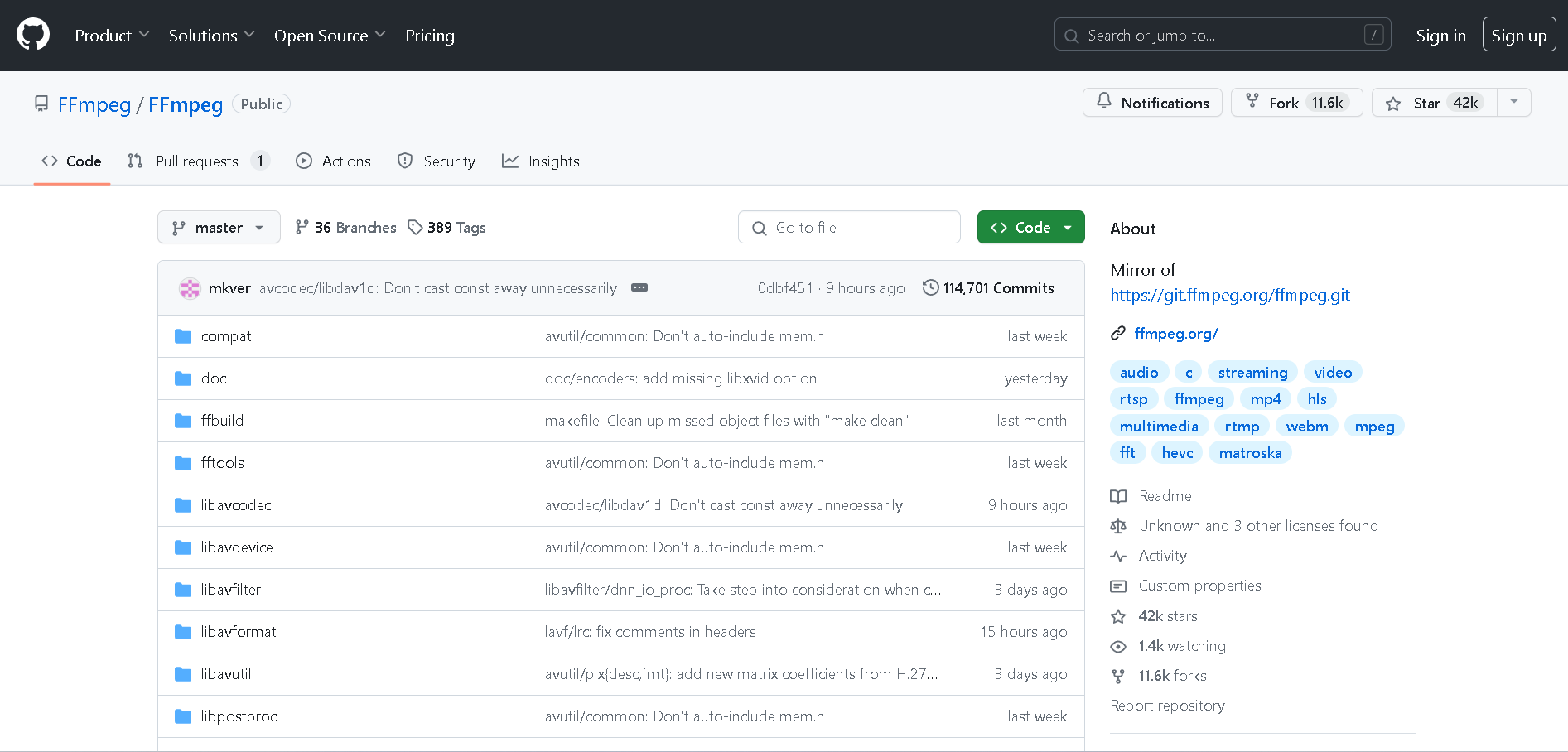Image resolution: width=1568 pixels, height=752 pixels.
Task: Switch to the Pull requests tab
Action: point(197,161)
